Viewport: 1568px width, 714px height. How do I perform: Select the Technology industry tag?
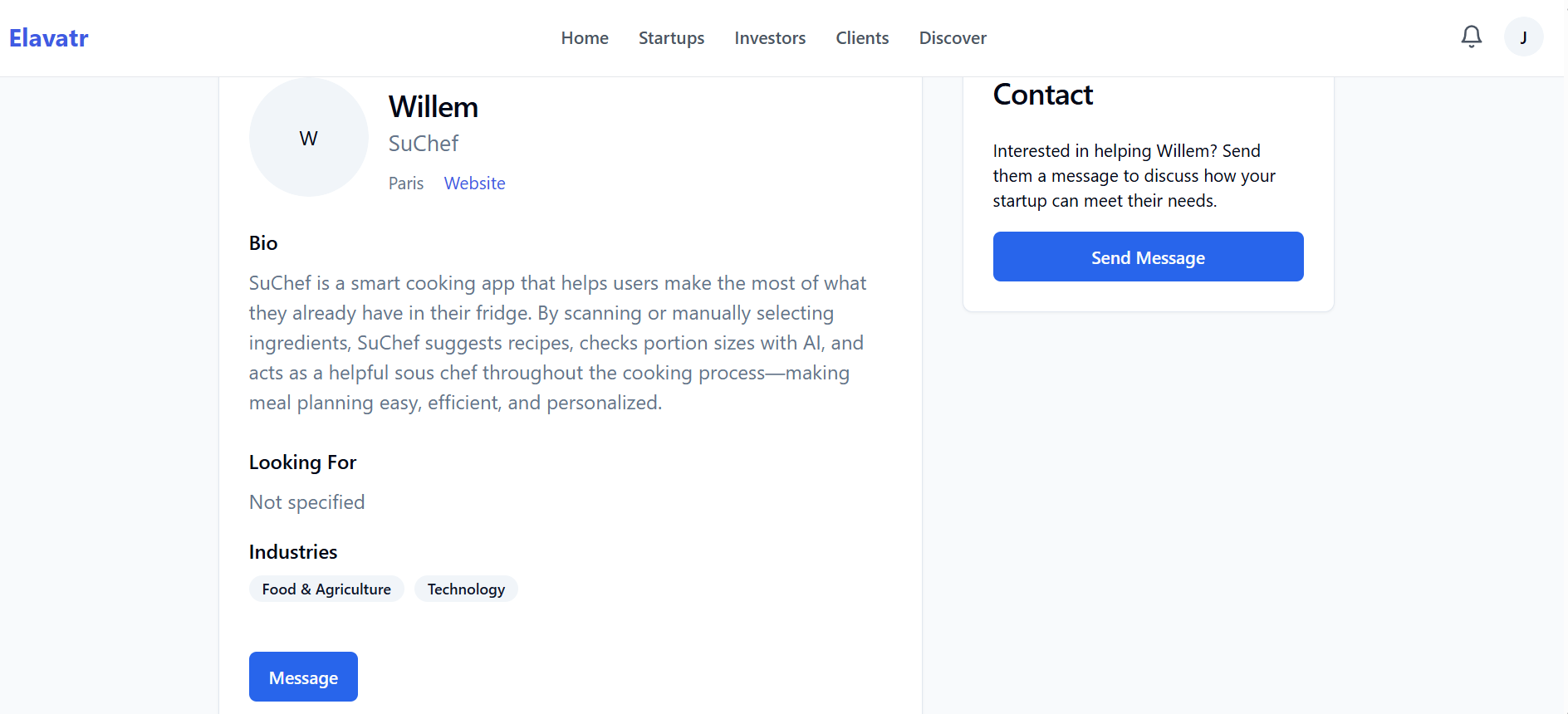466,589
